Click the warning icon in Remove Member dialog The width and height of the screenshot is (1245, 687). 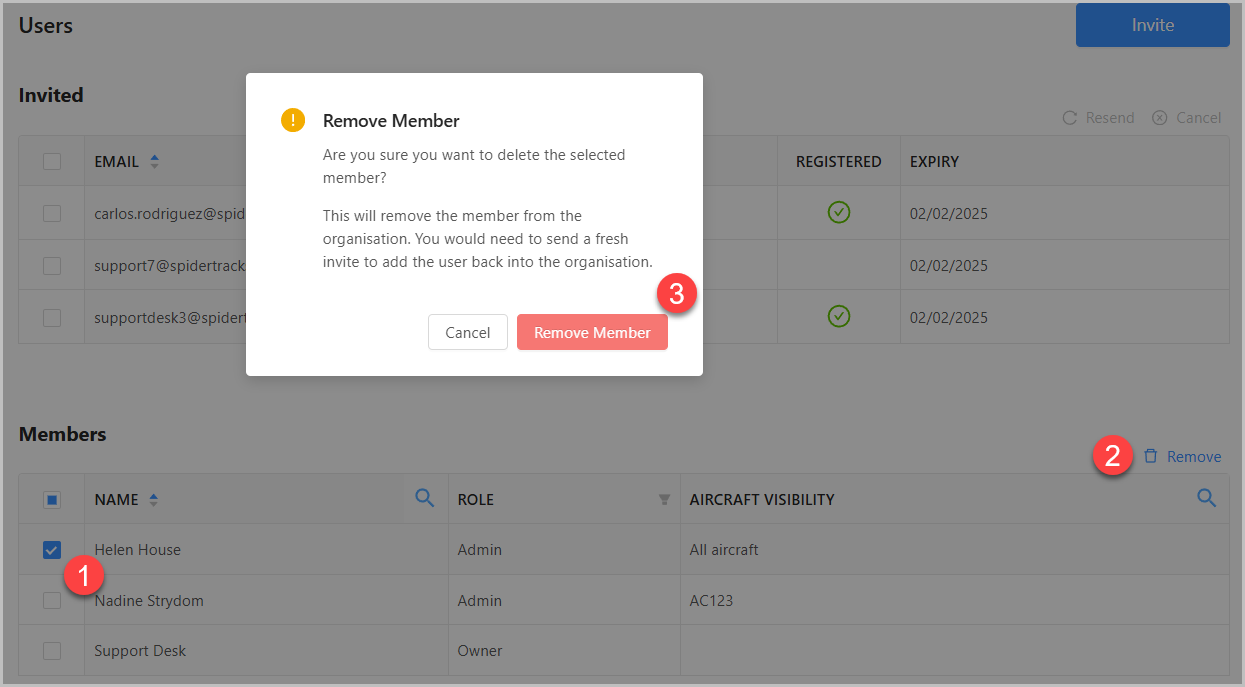[x=293, y=121]
